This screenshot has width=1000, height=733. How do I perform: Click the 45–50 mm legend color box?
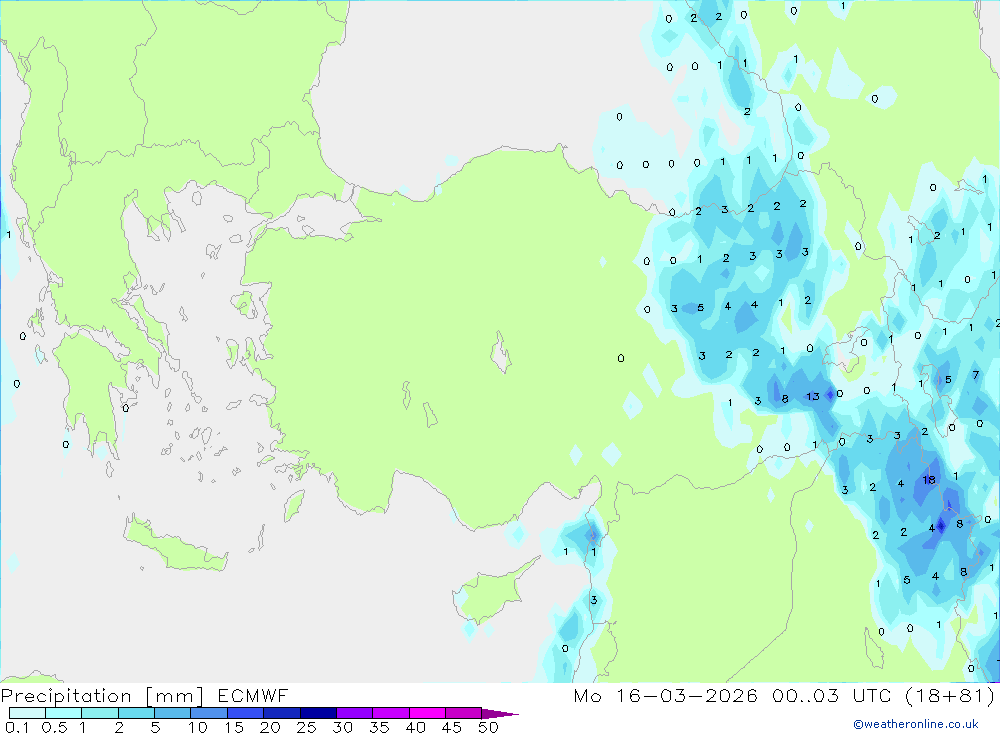464,713
